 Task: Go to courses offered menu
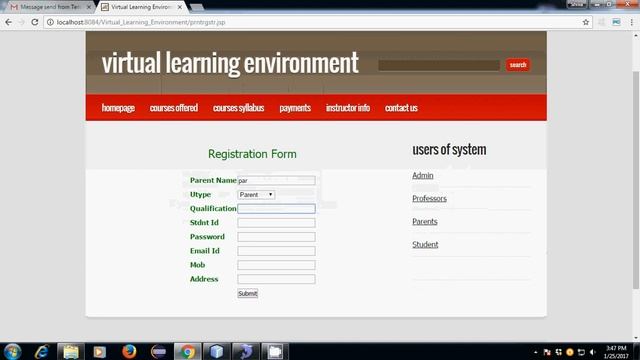[x=173, y=108]
